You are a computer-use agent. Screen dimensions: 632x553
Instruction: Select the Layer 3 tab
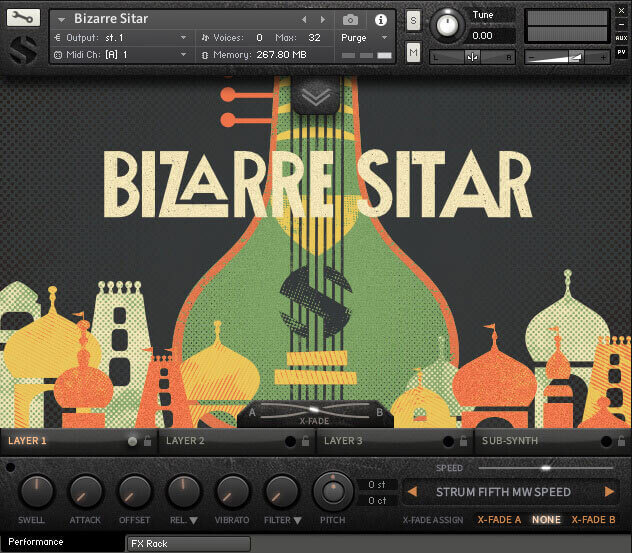point(344,440)
